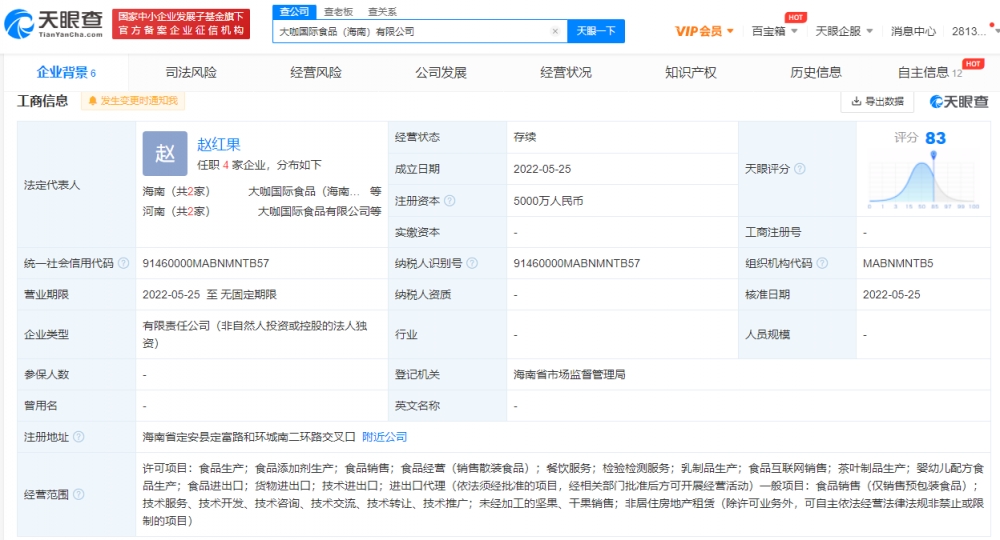Image resolution: width=1000 pixels, height=540 pixels.
Task: Click the TianYanCha logo at top left
Action: click(x=54, y=24)
